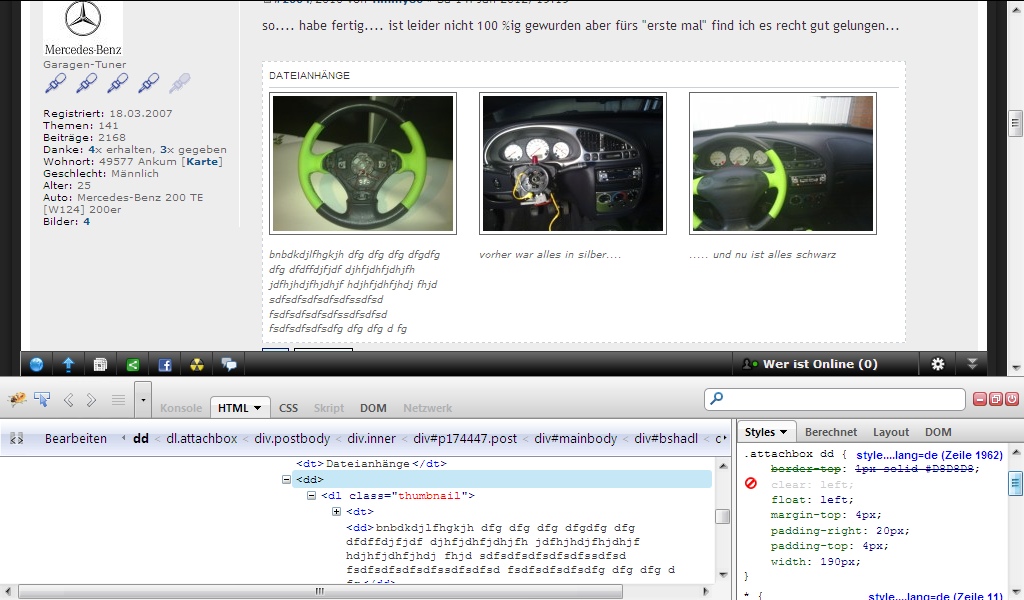Image resolution: width=1024 pixels, height=600 pixels.
Task: Activate the element inspector tool
Action: click(42, 400)
